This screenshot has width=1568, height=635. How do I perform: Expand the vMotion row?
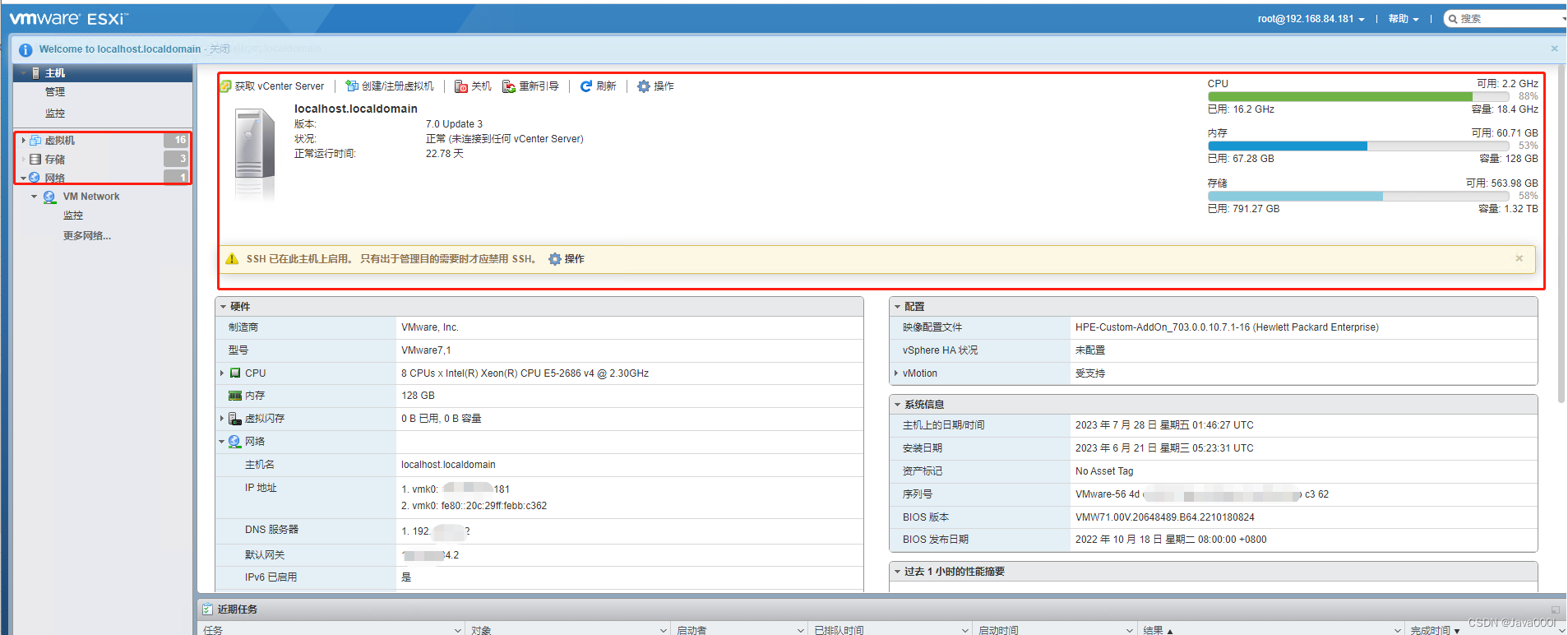(x=896, y=373)
